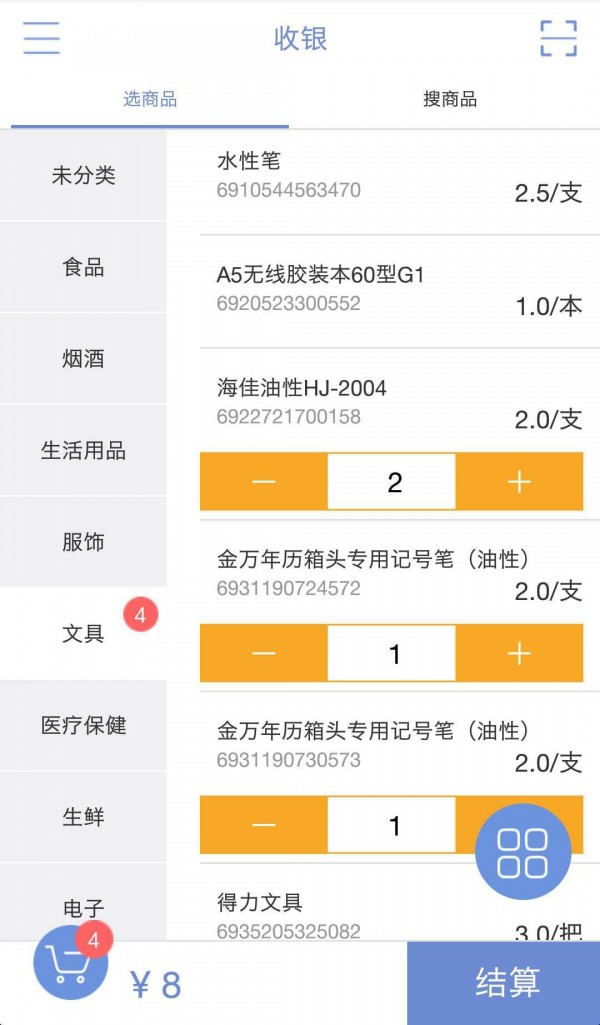The width and height of the screenshot is (600, 1025).
Task: Tap the ¥8 total amount
Action: (x=155, y=985)
